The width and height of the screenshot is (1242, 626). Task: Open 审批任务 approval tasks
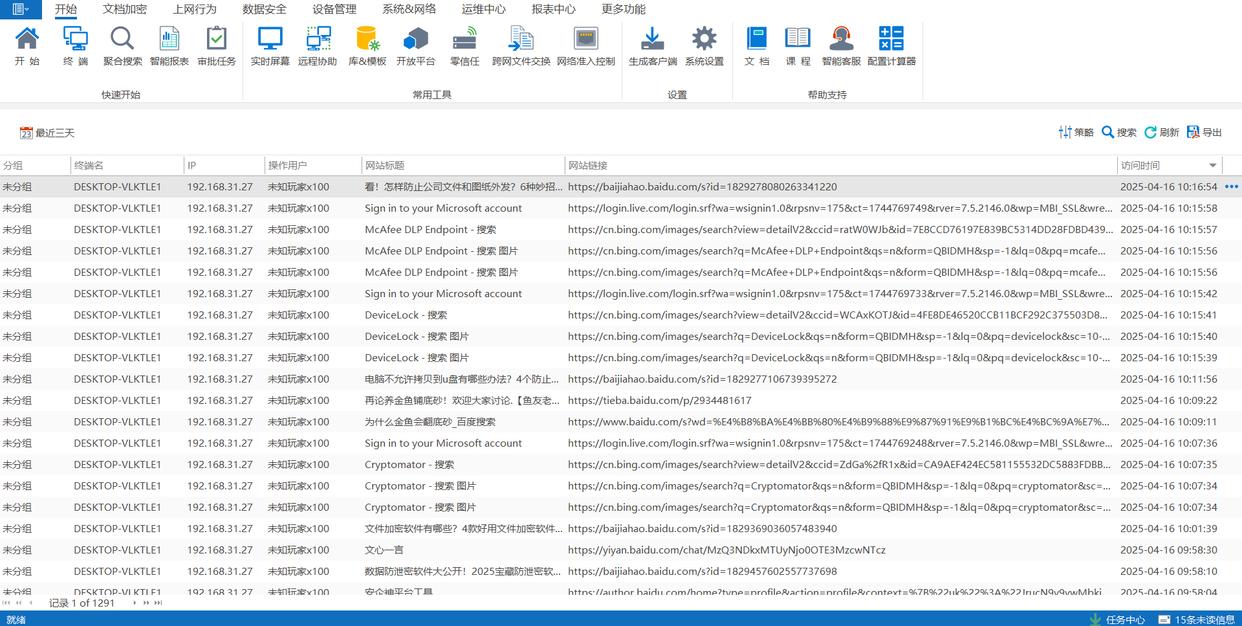216,46
